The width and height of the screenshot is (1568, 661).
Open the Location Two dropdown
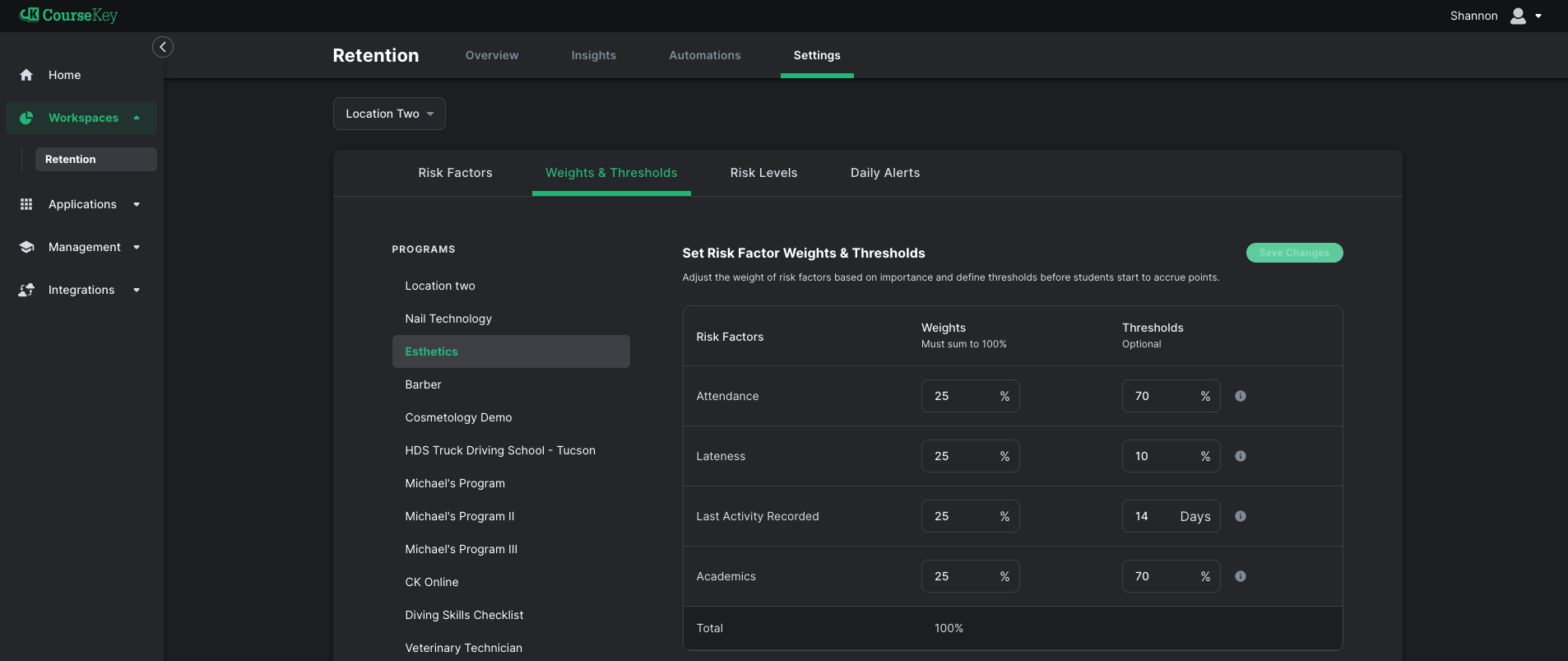[389, 114]
